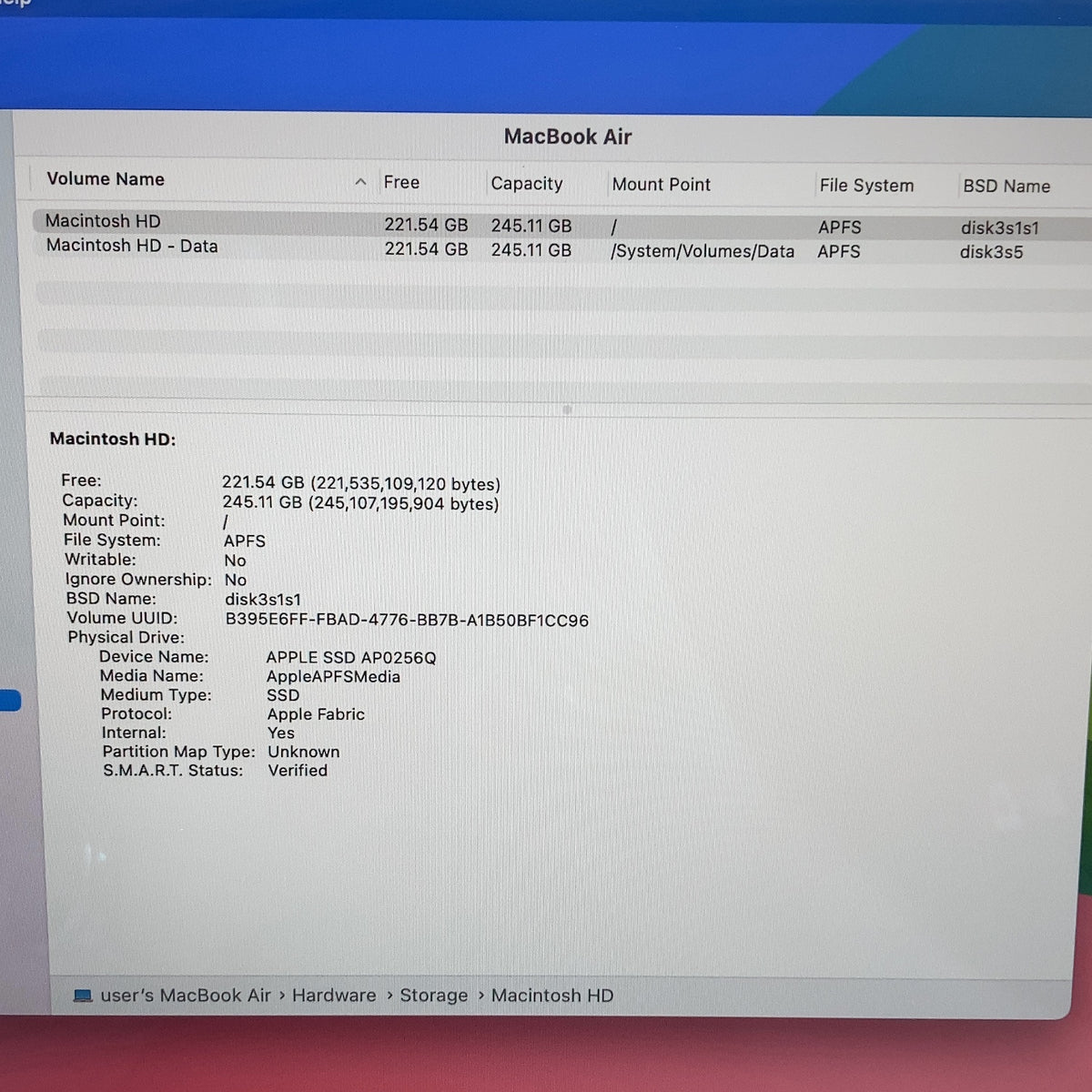Viewport: 1092px width, 1092px height.
Task: Click the Partition Map Type value Unknown
Action: click(304, 752)
